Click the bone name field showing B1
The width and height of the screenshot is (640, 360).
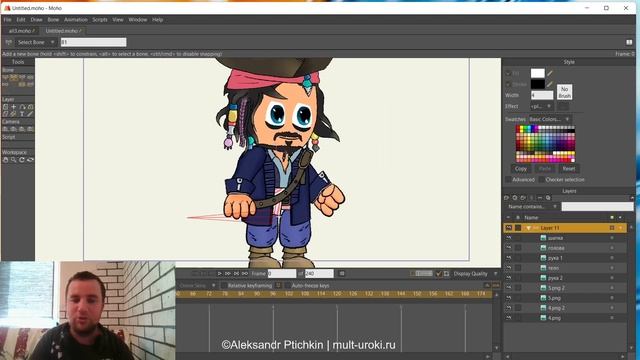pyautogui.click(x=93, y=42)
